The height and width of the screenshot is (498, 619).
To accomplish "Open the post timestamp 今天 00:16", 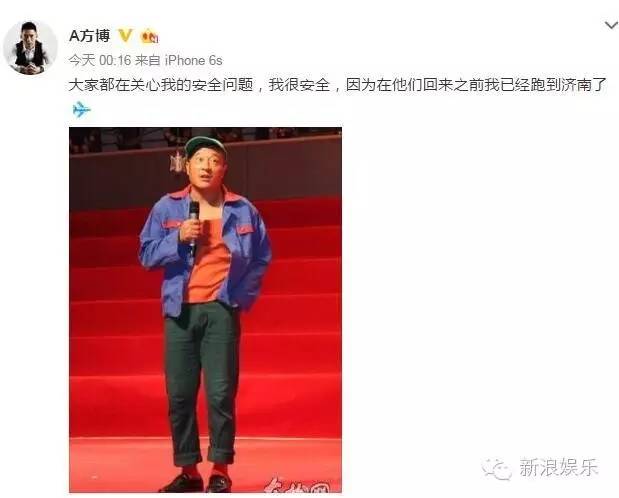I will tap(99, 60).
